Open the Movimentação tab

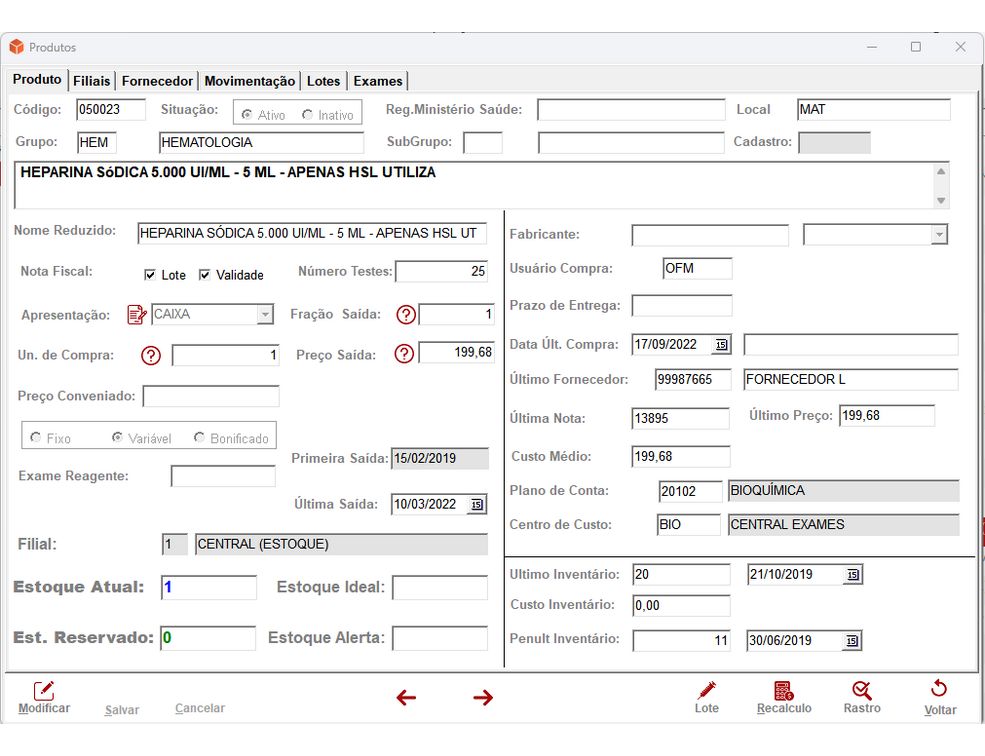pos(250,81)
